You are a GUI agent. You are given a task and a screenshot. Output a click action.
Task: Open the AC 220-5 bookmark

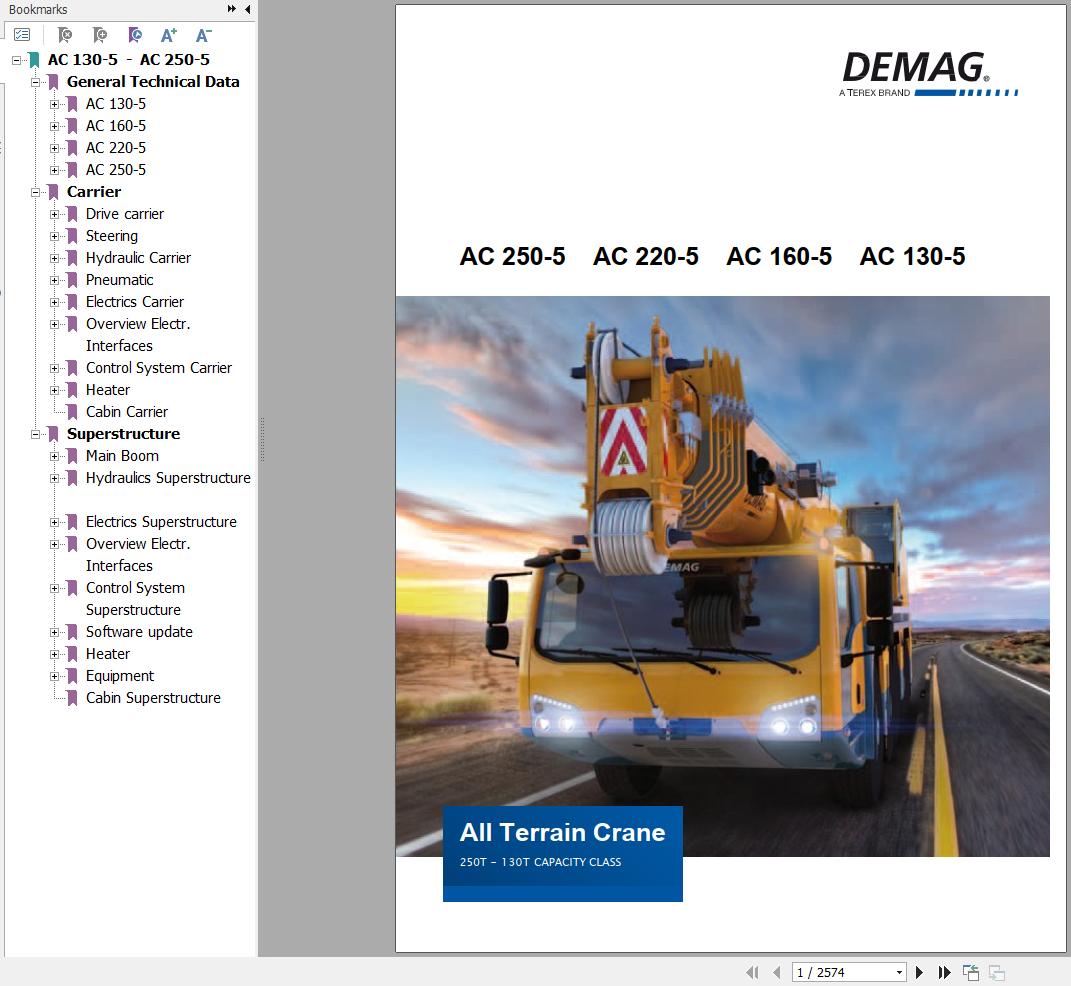pyautogui.click(x=115, y=148)
